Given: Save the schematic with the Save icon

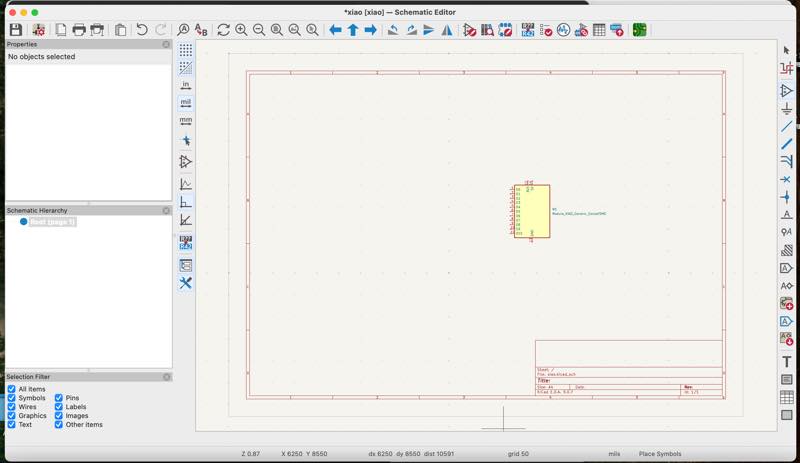Looking at the screenshot, I should pos(16,30).
